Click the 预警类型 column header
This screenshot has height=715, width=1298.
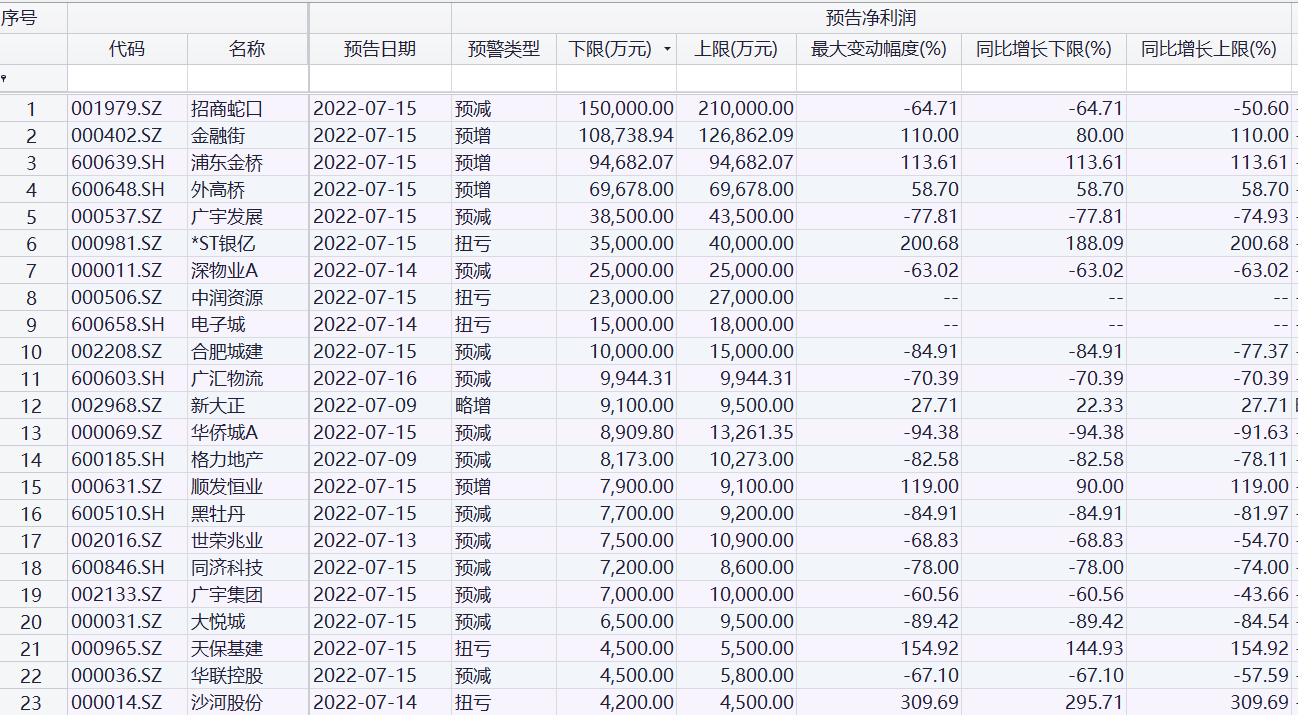click(504, 49)
